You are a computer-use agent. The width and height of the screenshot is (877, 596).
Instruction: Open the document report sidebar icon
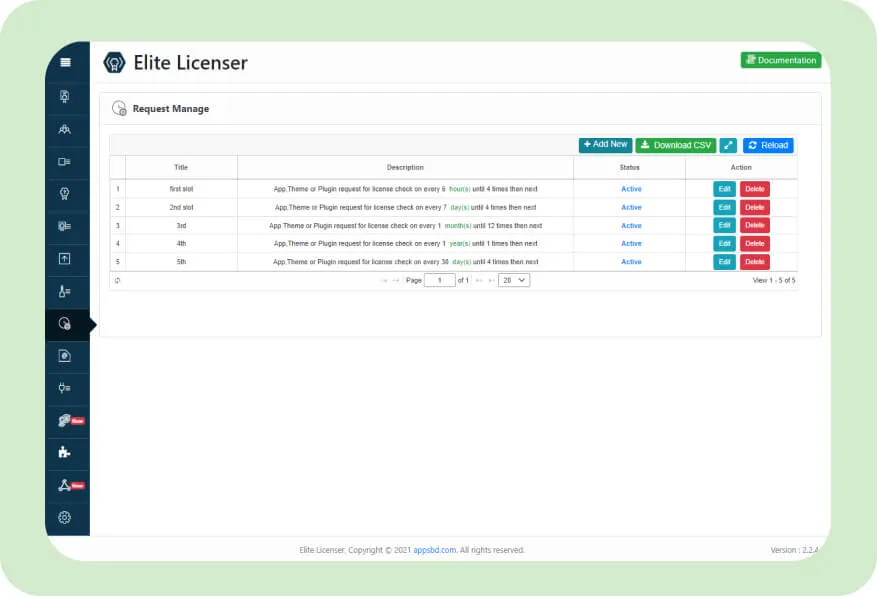(x=65, y=356)
